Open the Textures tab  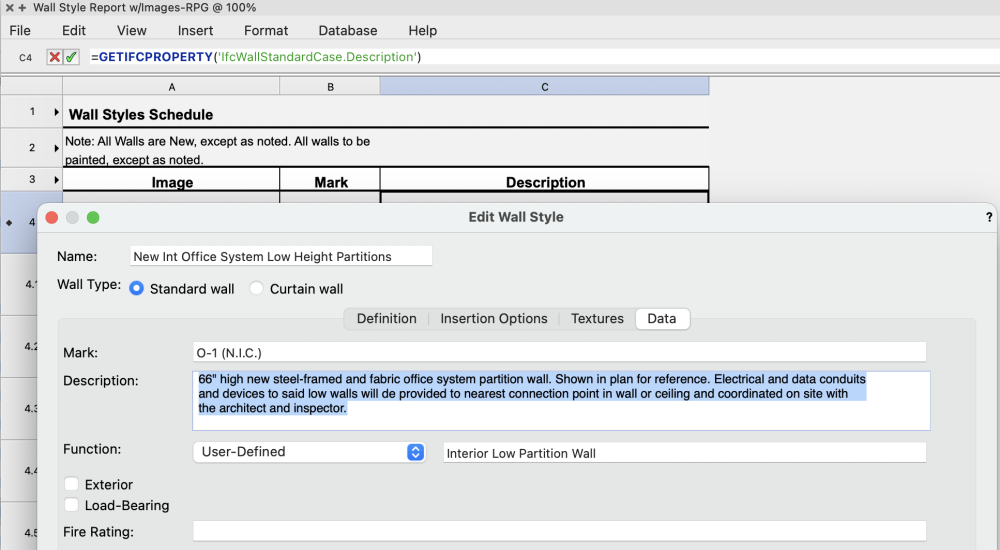pyautogui.click(x=597, y=319)
